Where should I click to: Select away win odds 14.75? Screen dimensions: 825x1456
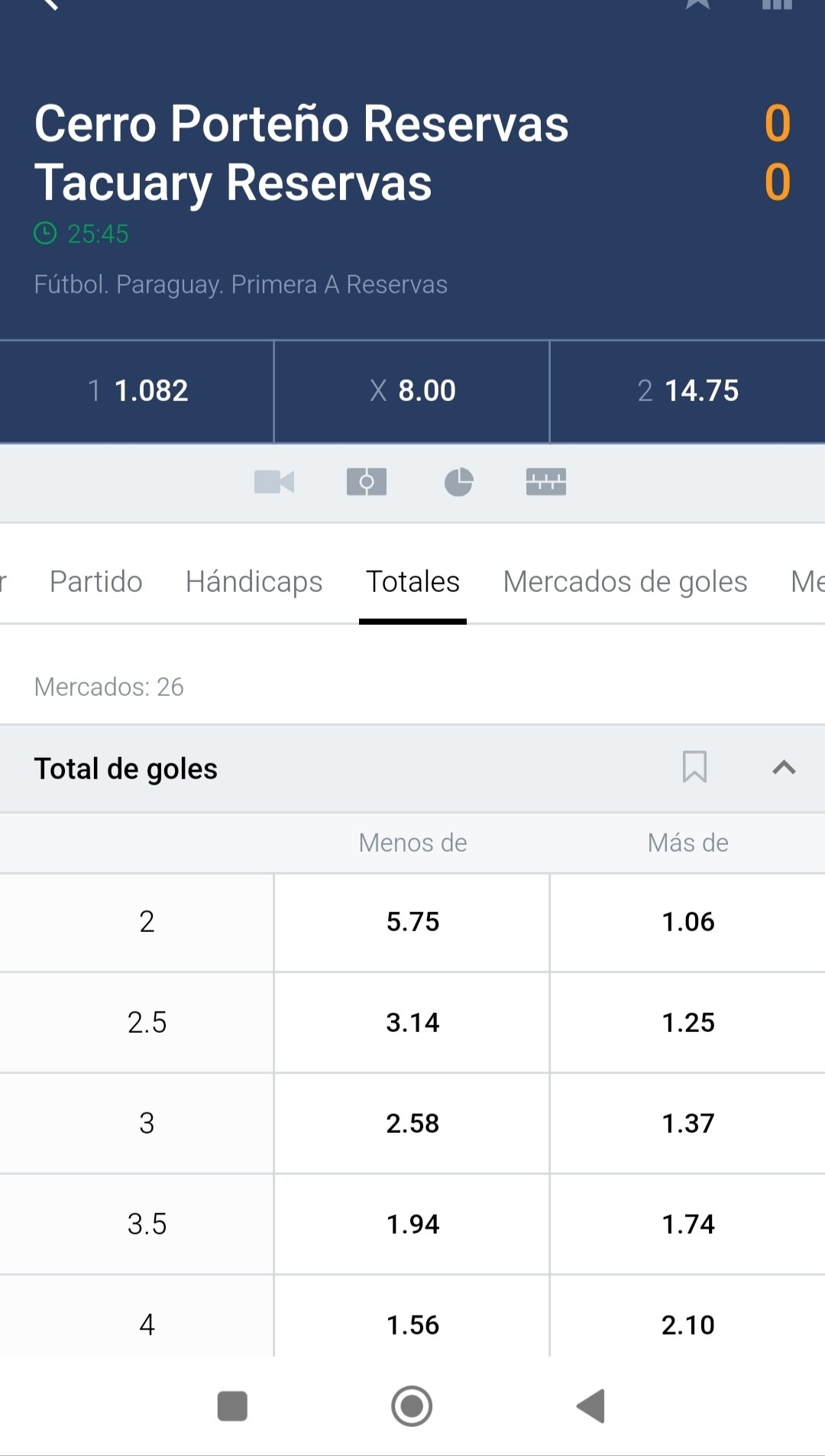(687, 391)
